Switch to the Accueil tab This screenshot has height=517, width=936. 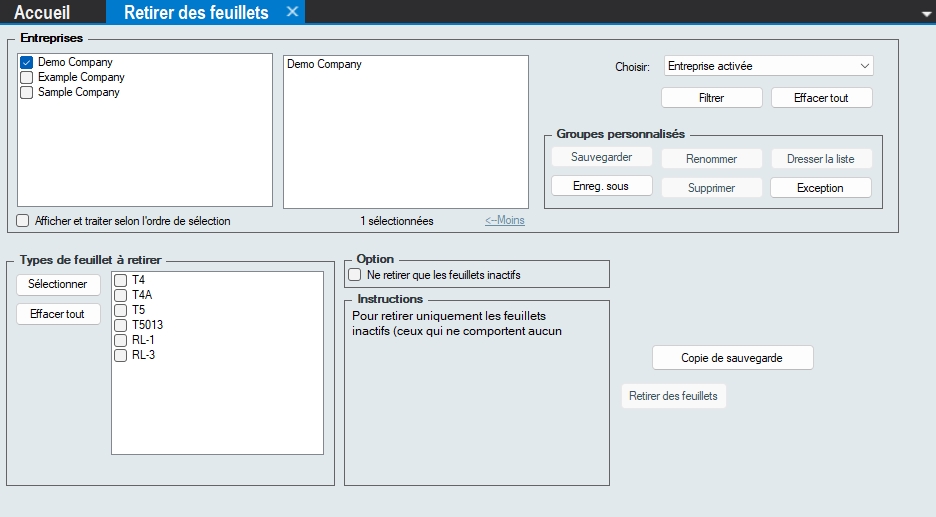pyautogui.click(x=42, y=12)
